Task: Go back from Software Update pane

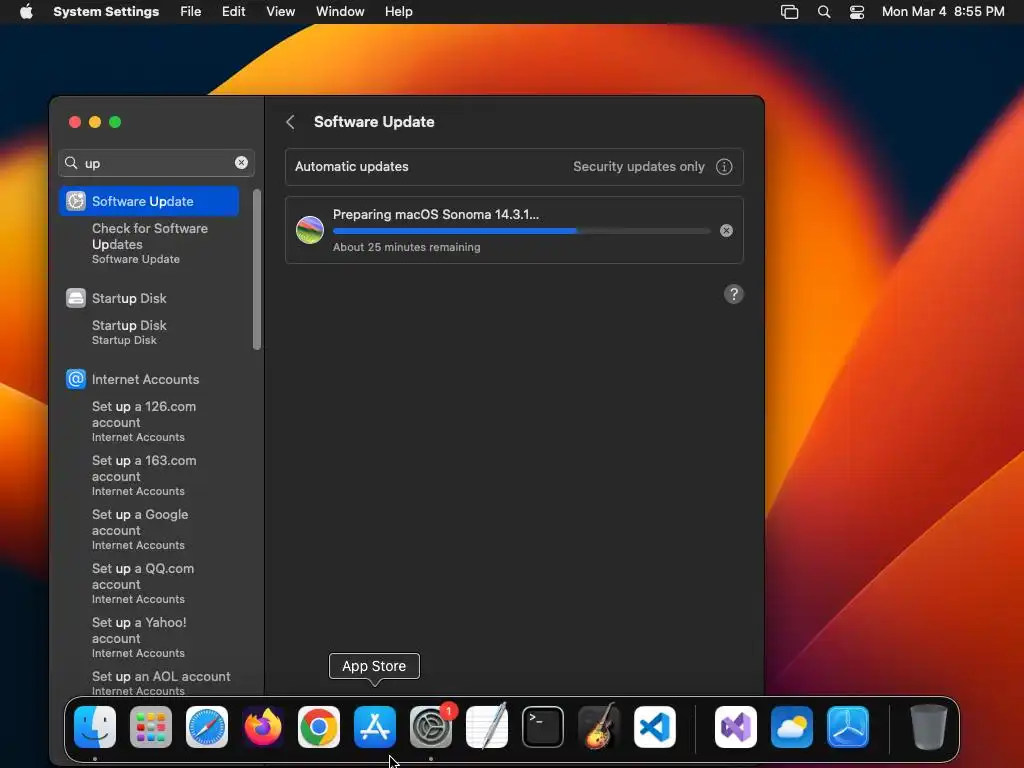Action: click(x=291, y=122)
